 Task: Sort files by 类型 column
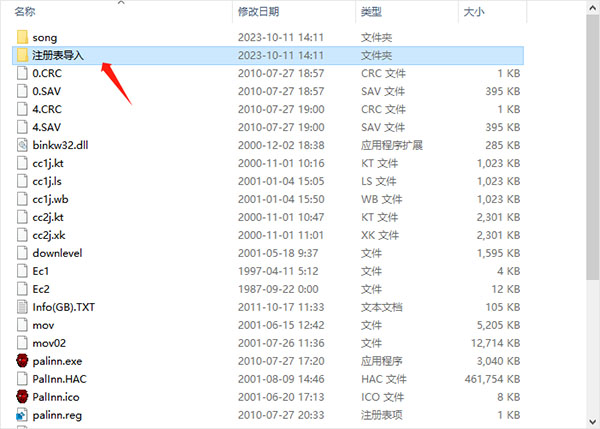(371, 12)
